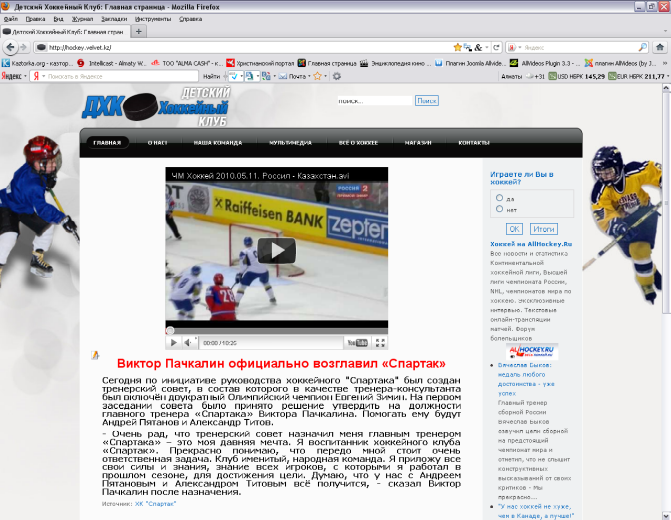Bookmark page with the star icon in address bar
The width and height of the screenshot is (671, 520).
457,47
